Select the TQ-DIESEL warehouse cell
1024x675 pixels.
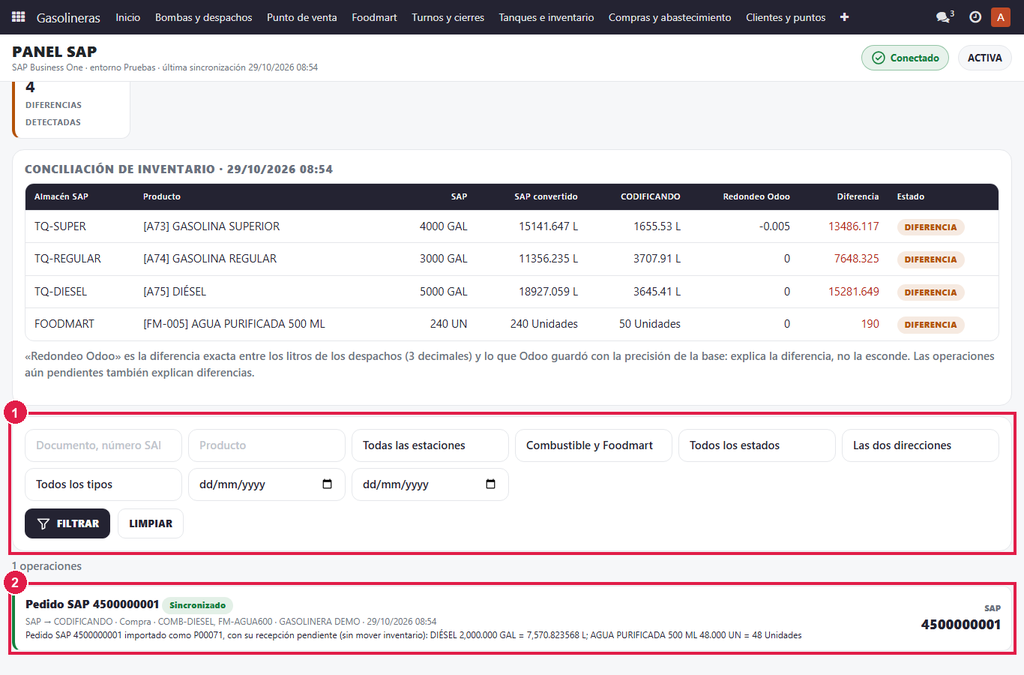(61, 291)
